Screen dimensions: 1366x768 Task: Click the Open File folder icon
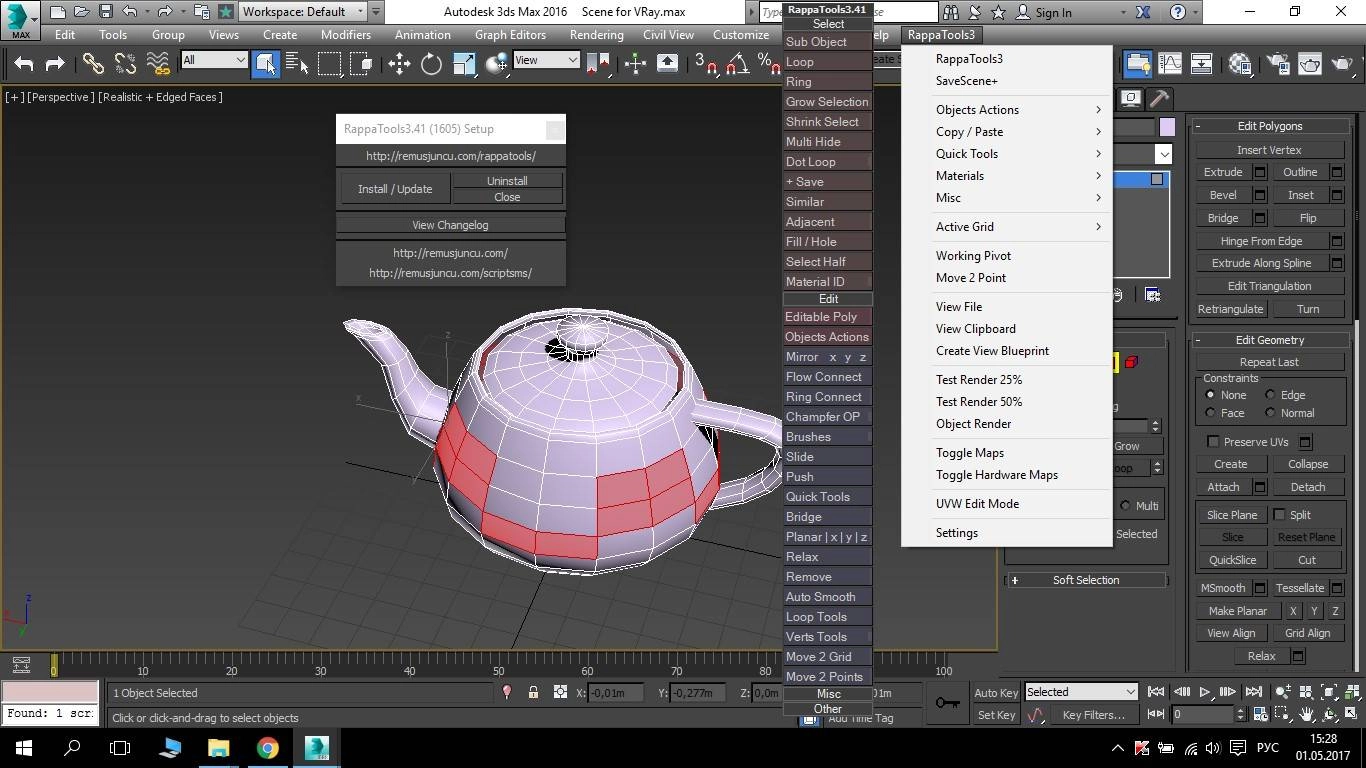point(82,12)
